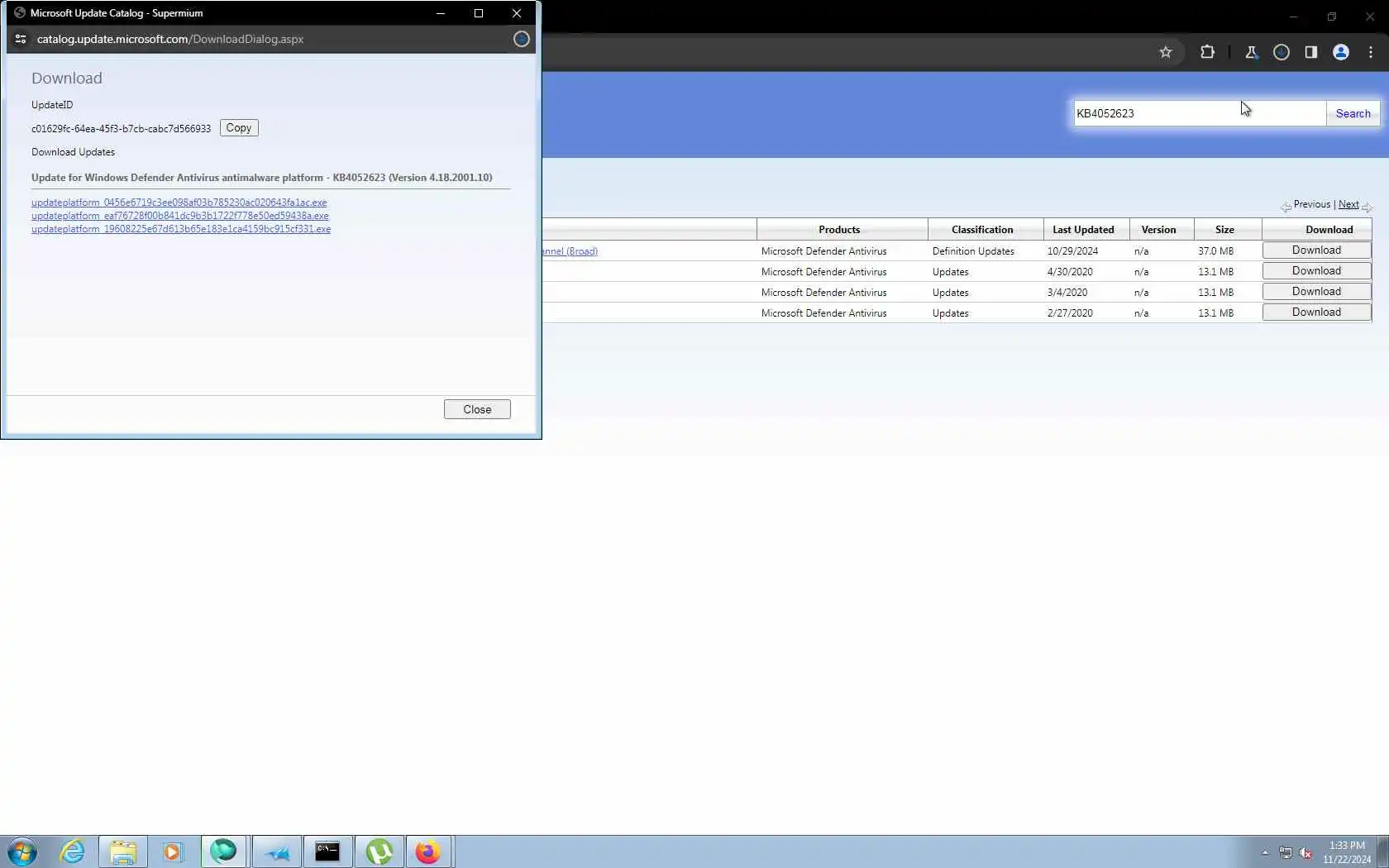Viewport: 1389px width, 868px height.
Task: Close the popup with the title-bar X
Action: [x=517, y=13]
